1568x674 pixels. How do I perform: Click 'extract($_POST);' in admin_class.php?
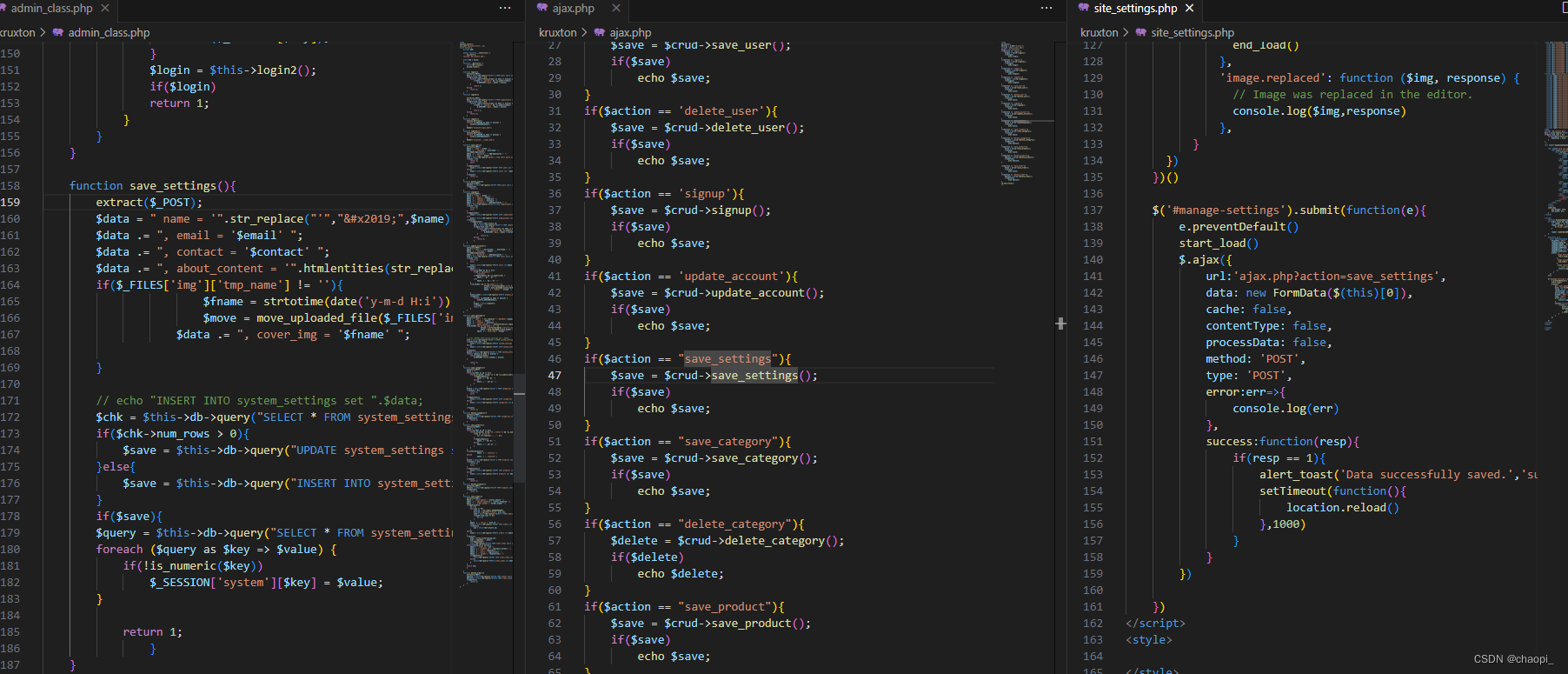pyautogui.click(x=149, y=203)
